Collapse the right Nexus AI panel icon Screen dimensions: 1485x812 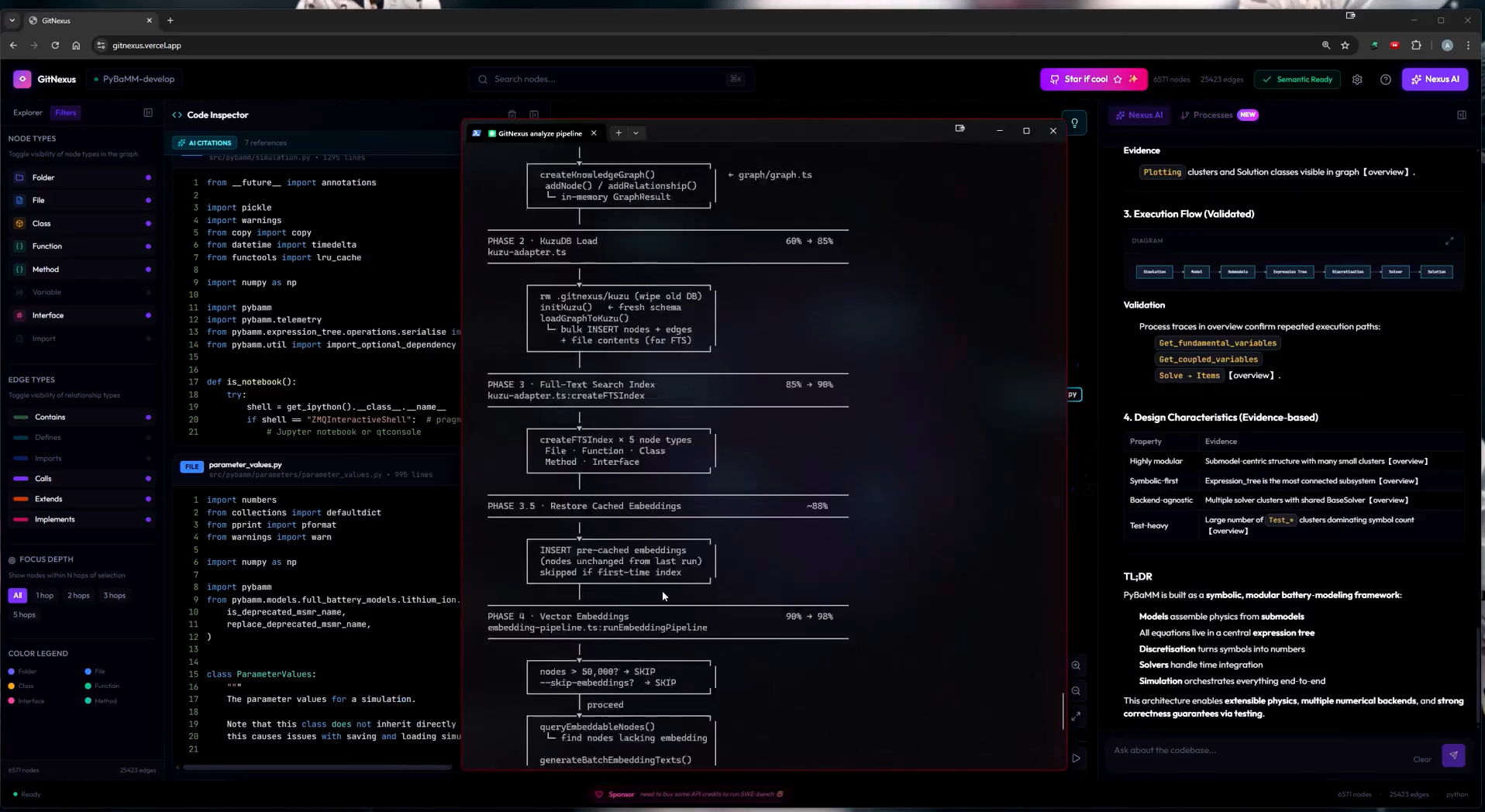coord(1462,115)
